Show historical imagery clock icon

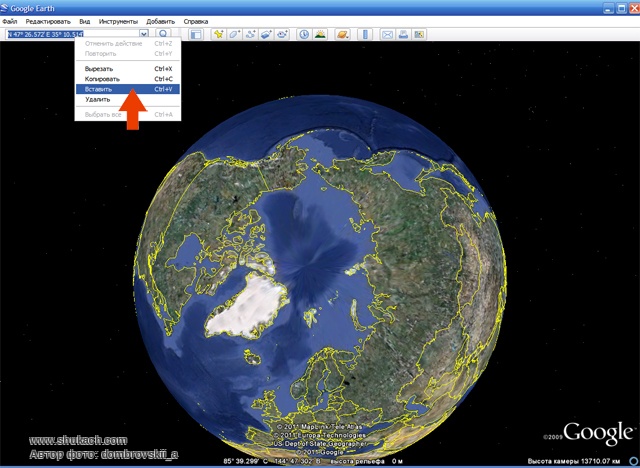[304, 34]
